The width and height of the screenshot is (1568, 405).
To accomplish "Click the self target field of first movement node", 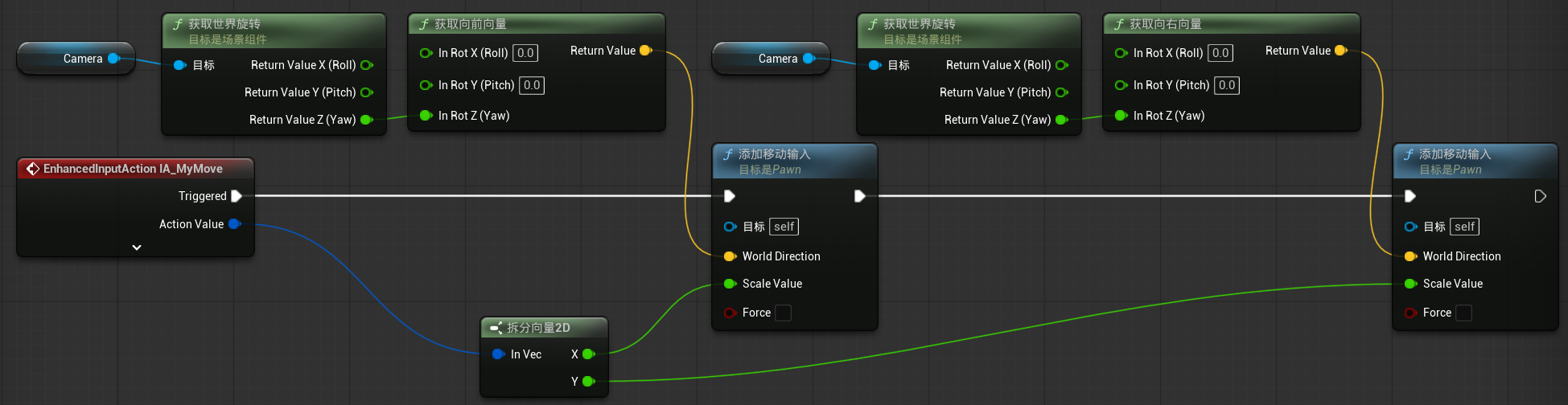I will [784, 227].
